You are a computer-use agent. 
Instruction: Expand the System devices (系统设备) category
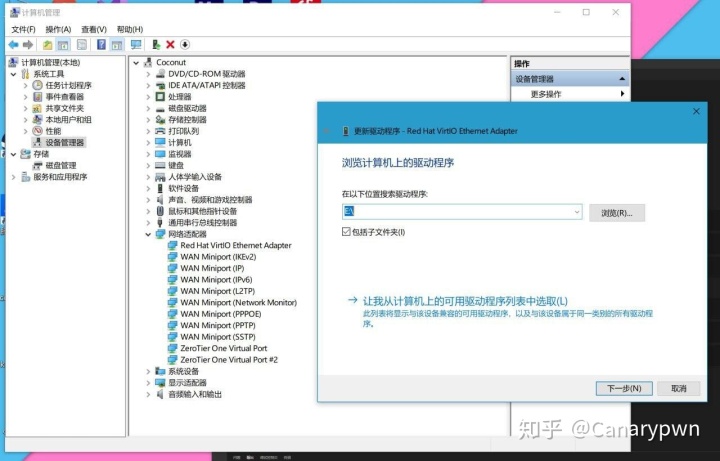(148, 371)
